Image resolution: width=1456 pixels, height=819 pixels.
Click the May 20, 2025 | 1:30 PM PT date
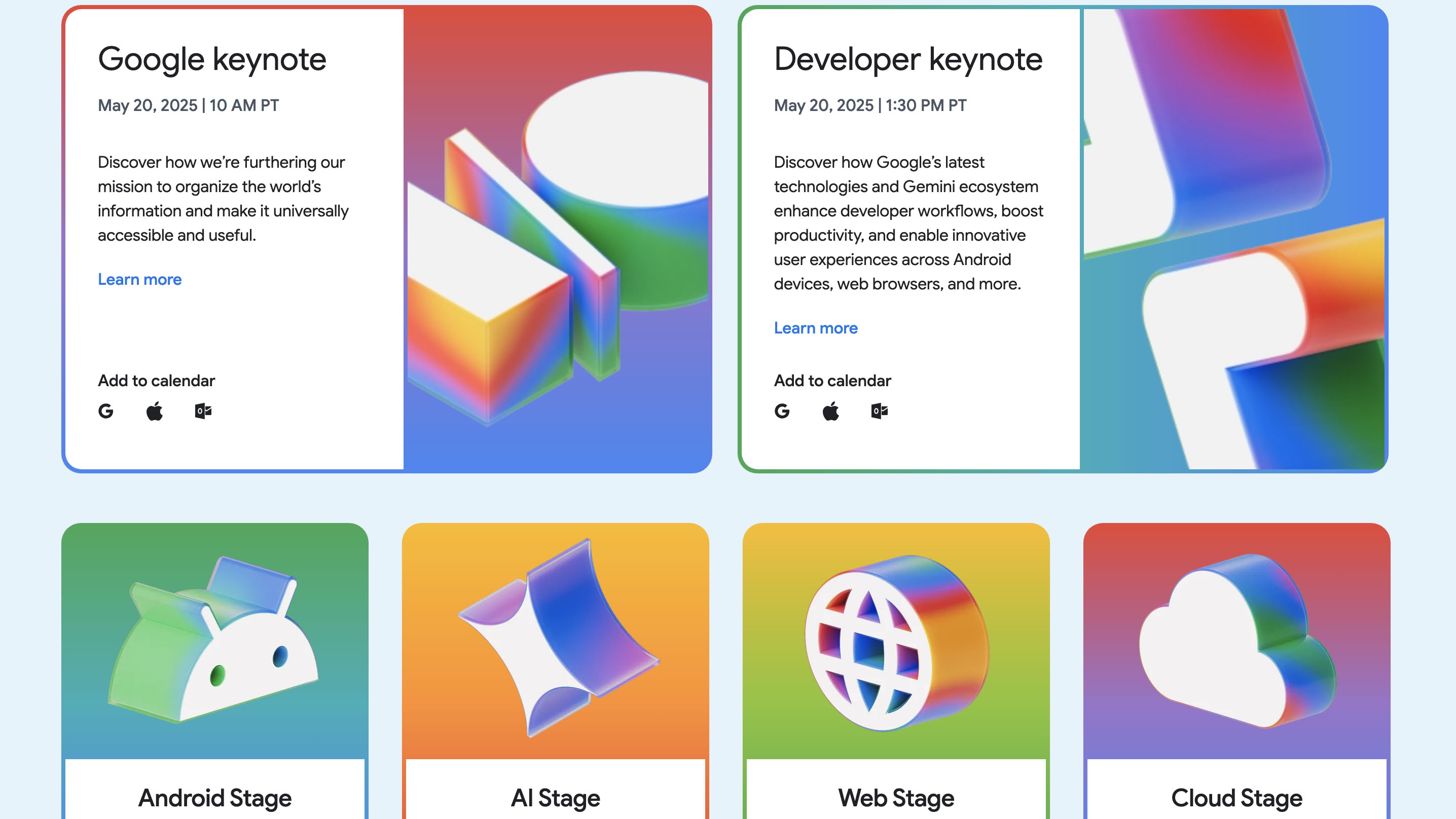pyautogui.click(x=870, y=106)
